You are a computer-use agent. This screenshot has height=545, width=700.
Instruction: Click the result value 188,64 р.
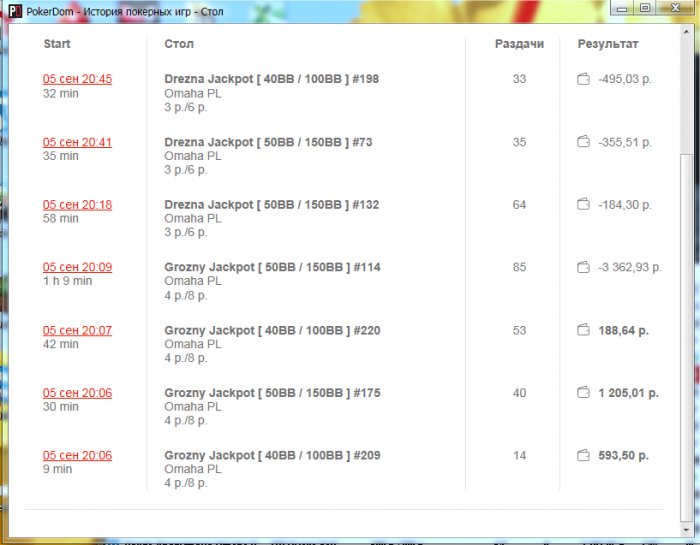click(x=623, y=330)
